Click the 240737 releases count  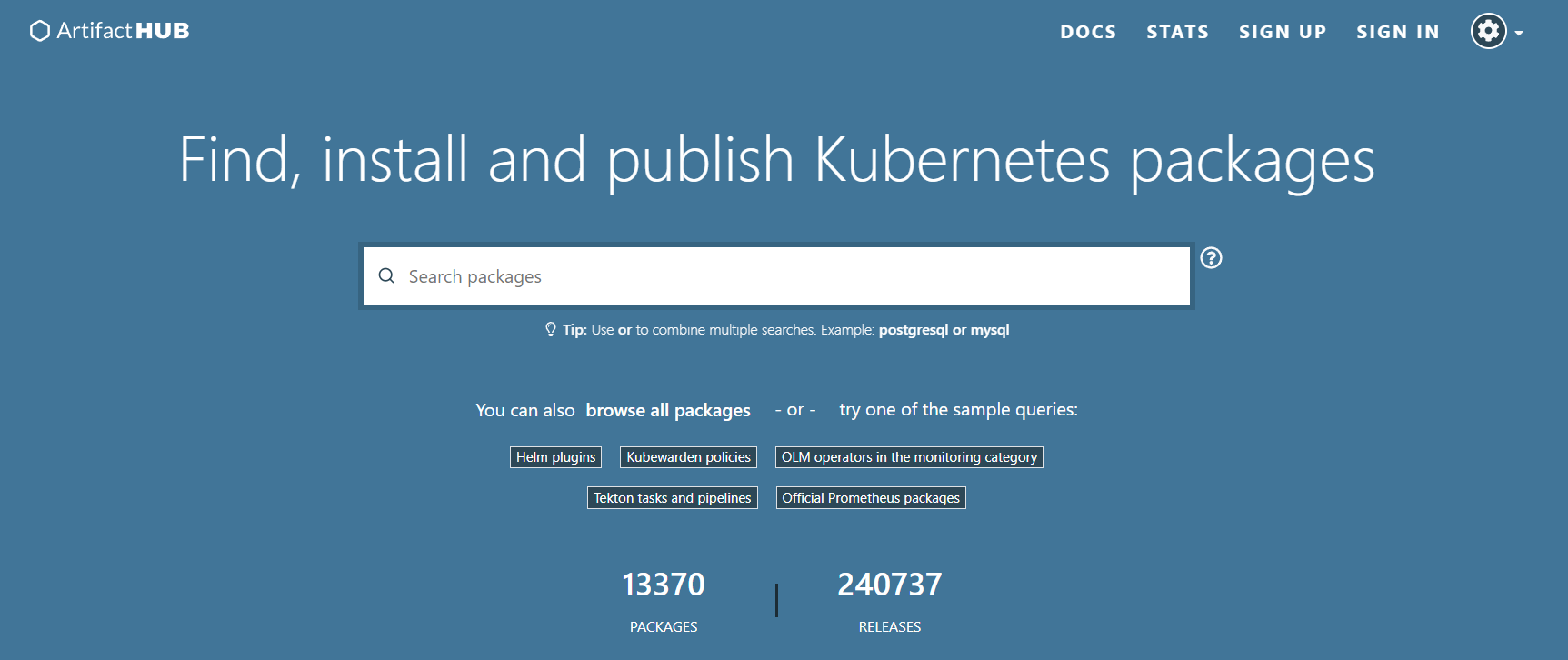coord(890,585)
